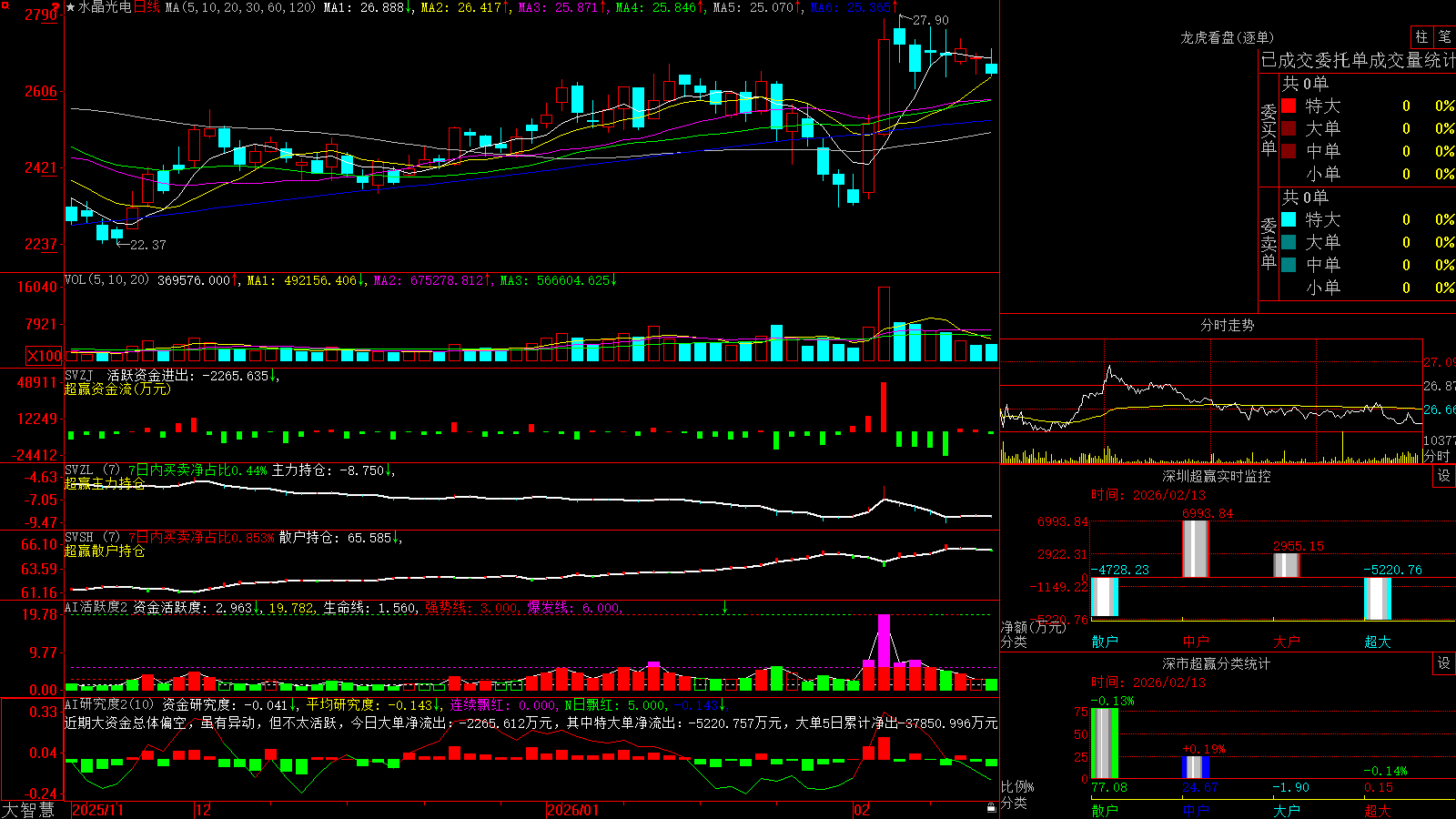Toggle the 柱 bar display mode

coord(1421,36)
